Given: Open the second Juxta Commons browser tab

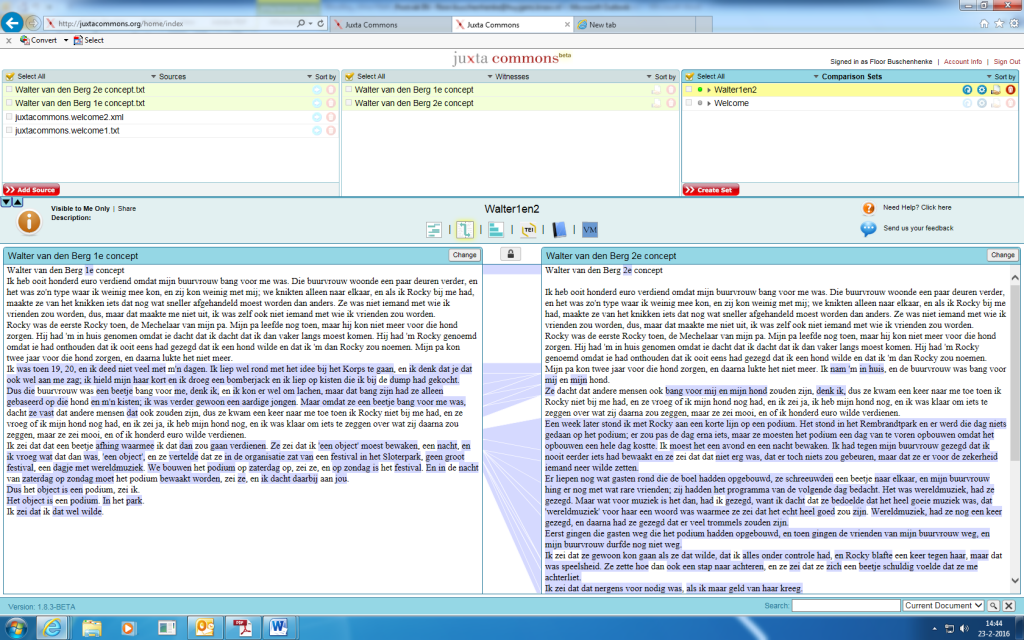Looking at the screenshot, I should [x=488, y=23].
